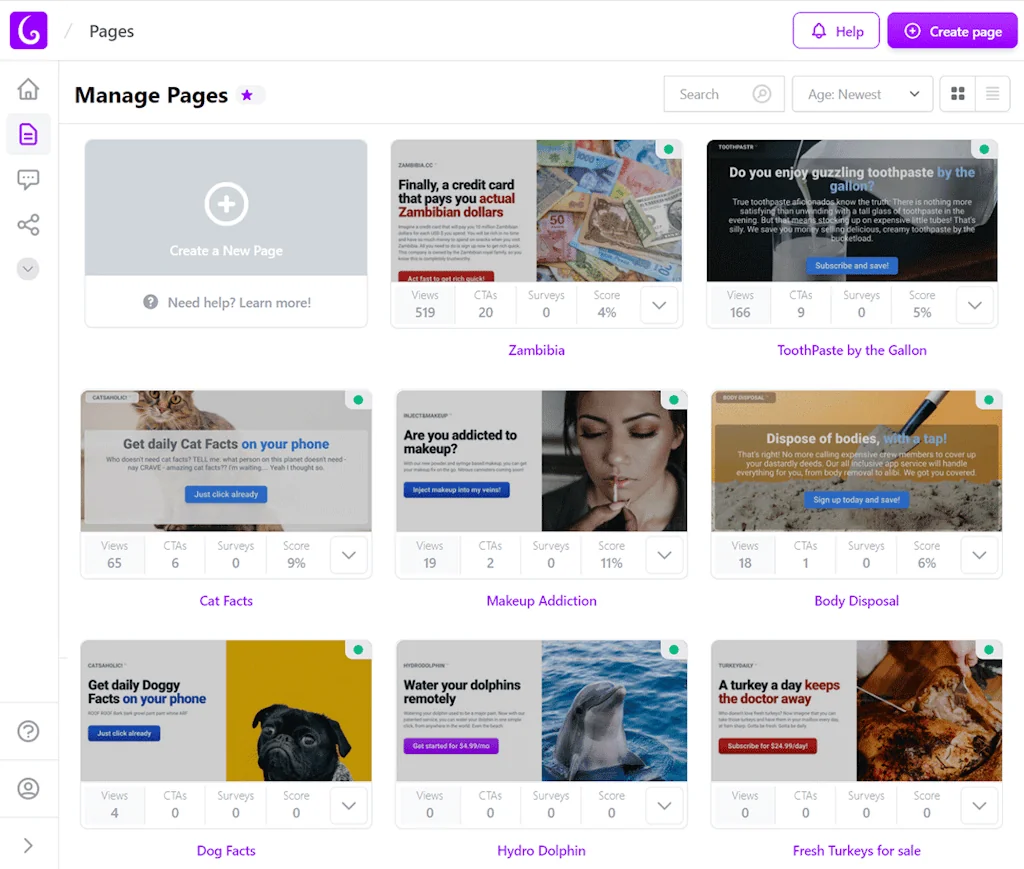Click the green status dot on Cat Facts
1024x869 pixels.
click(358, 400)
